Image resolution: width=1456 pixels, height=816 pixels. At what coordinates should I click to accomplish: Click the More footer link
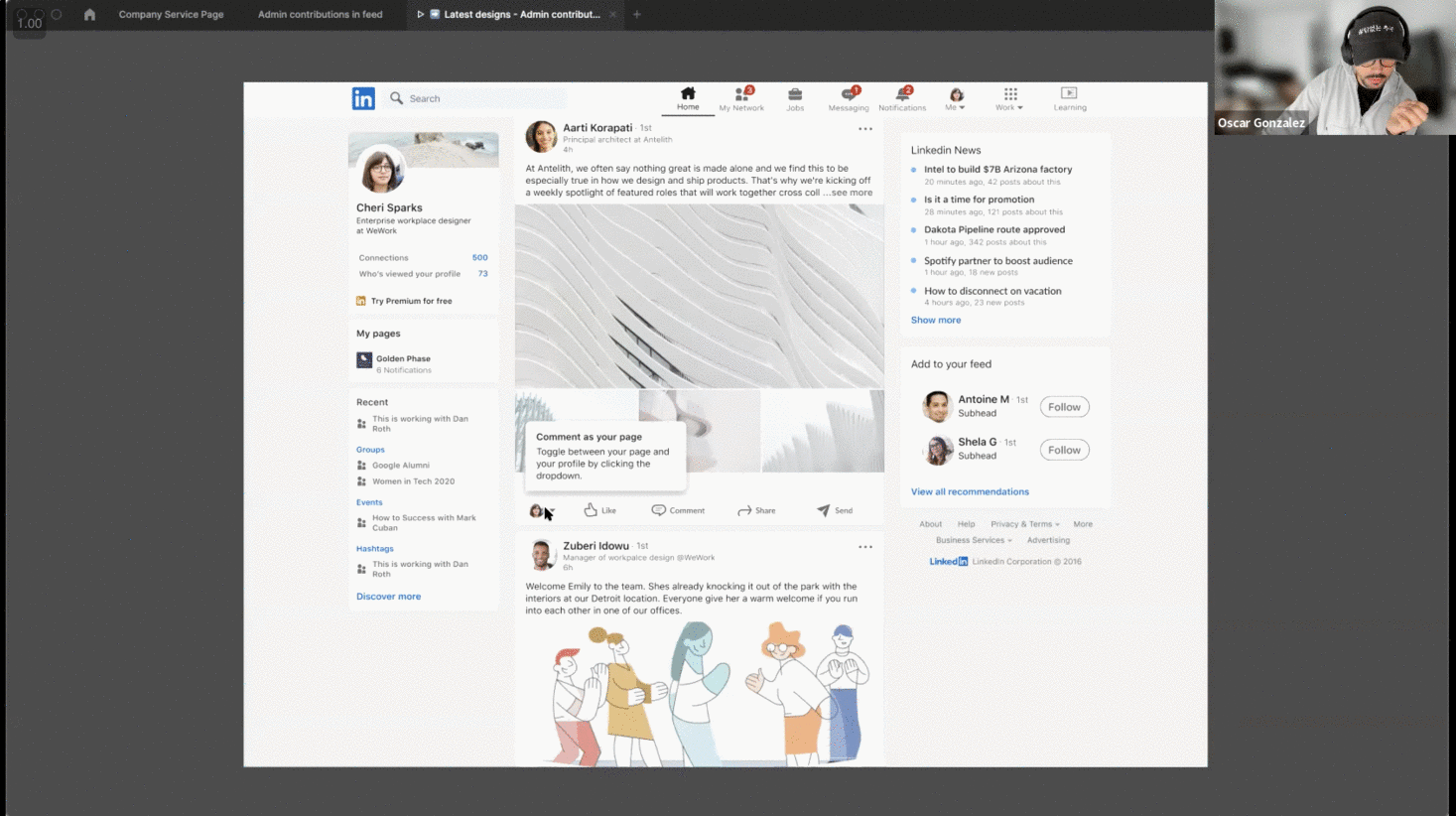[x=1083, y=524]
